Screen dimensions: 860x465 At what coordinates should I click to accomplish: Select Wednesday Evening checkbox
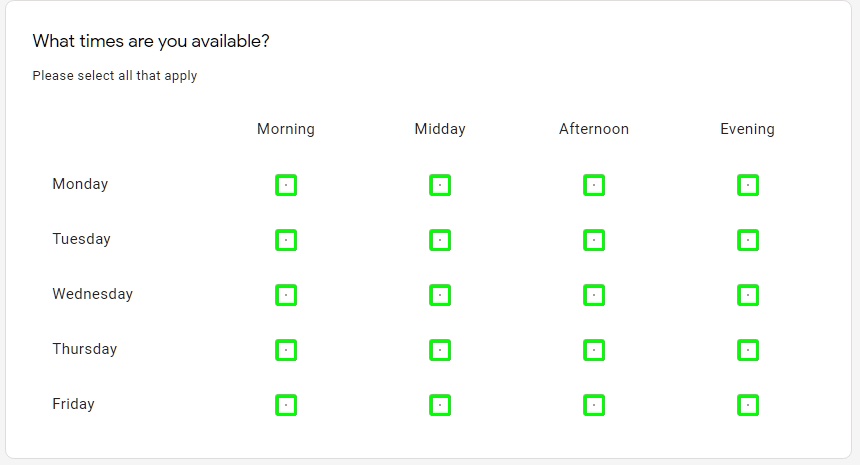tap(748, 295)
